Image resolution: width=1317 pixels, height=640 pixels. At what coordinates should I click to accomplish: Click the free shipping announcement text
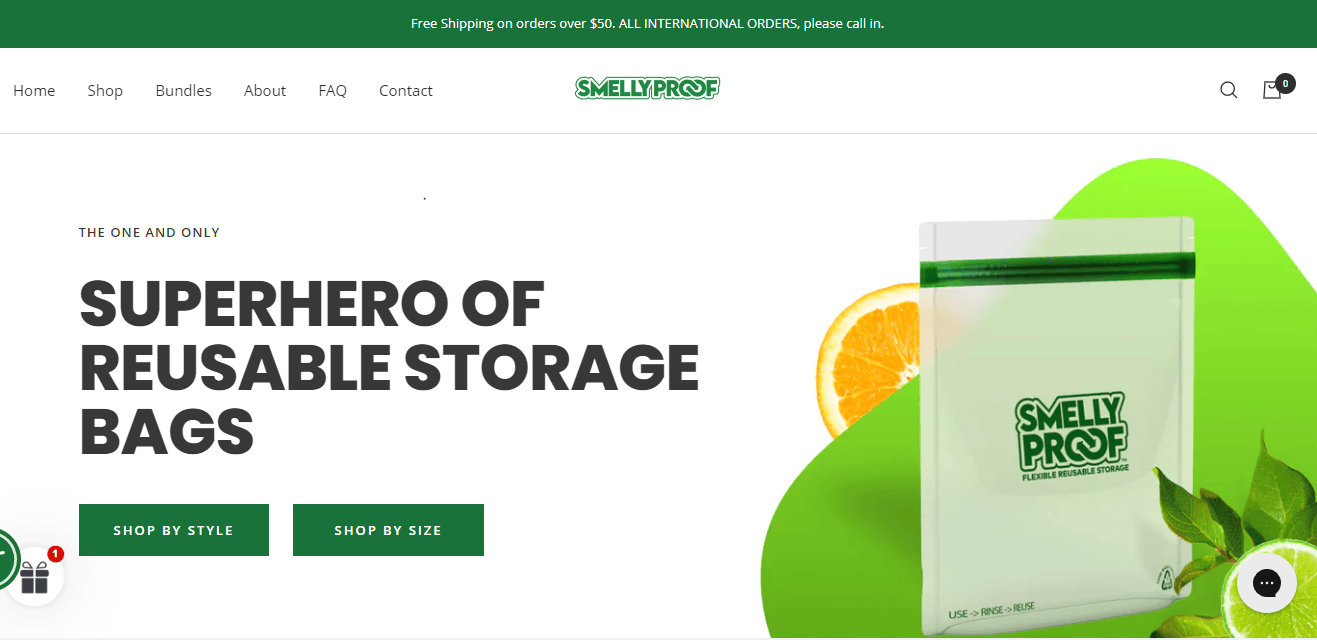point(648,23)
